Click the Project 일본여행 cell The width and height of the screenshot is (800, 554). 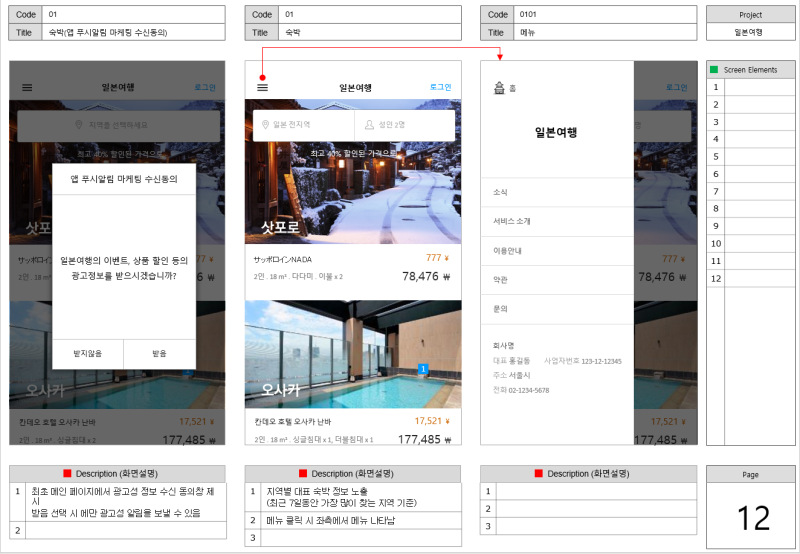pyautogui.click(x=751, y=32)
